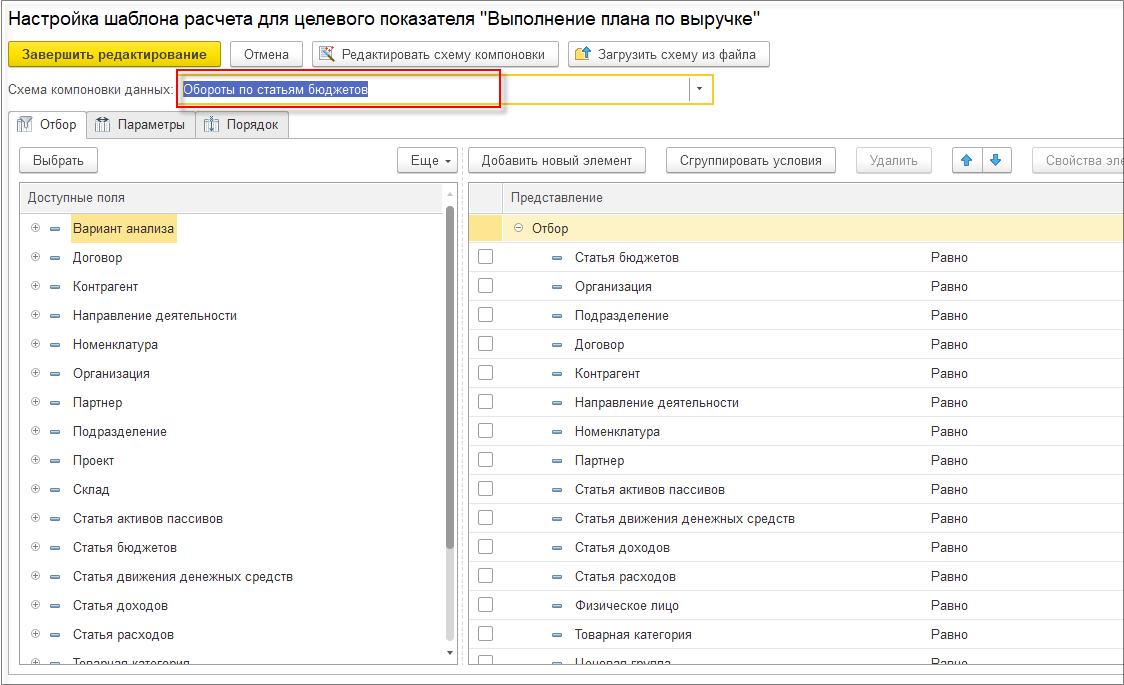Click the icon on the Параметры tab
The height and width of the screenshot is (685, 1124).
click(103, 125)
